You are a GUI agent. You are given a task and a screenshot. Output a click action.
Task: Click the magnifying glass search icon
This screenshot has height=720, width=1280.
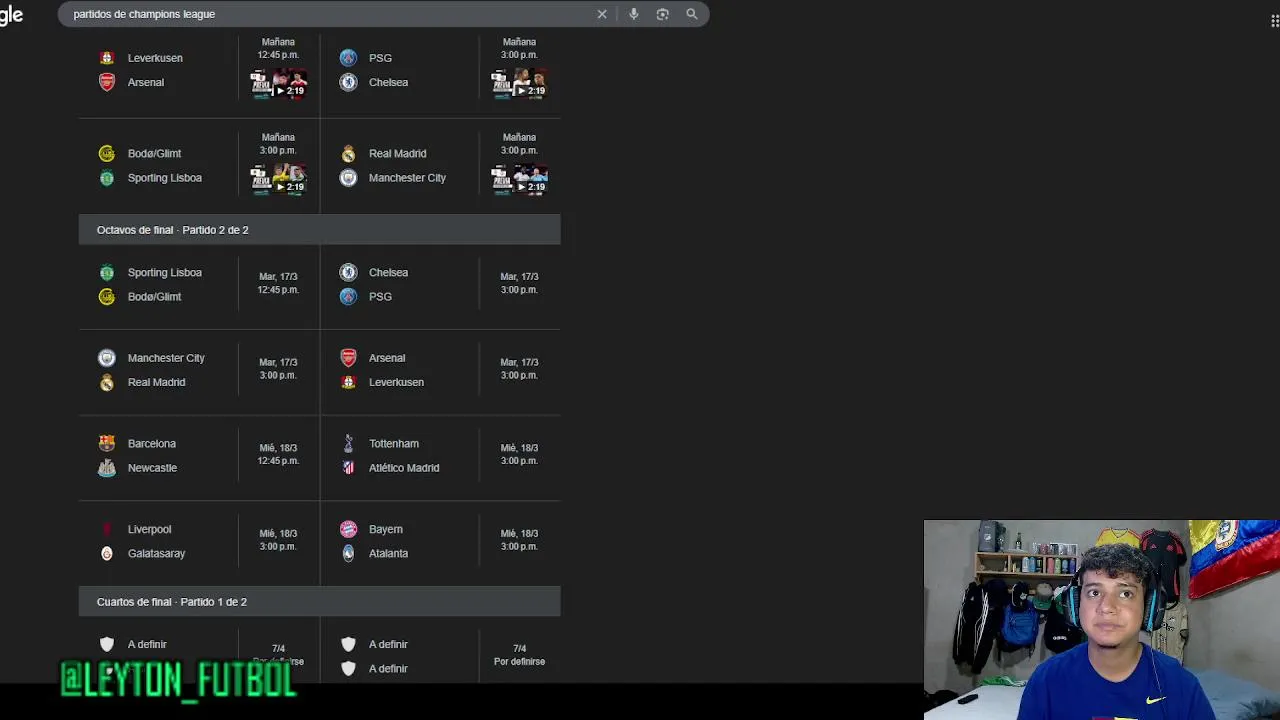(692, 14)
